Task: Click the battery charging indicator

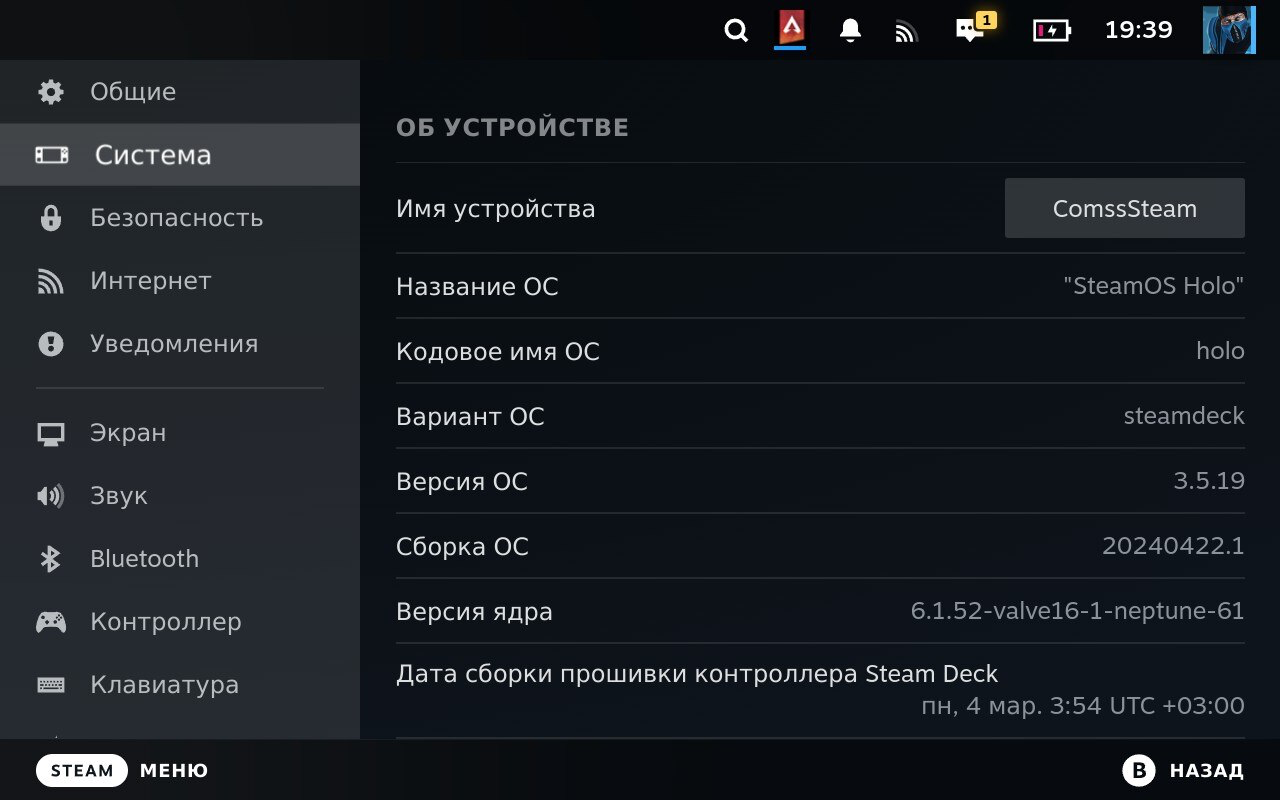Action: [1051, 31]
